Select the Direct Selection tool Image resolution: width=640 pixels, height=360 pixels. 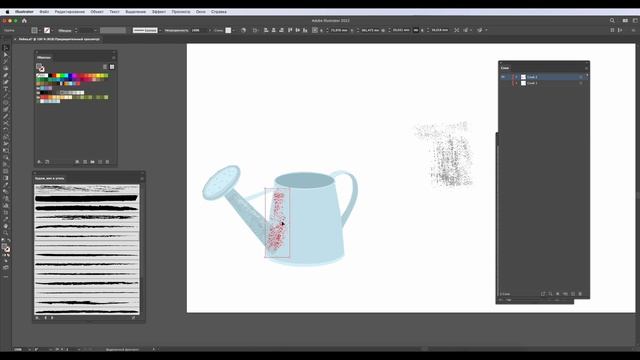tap(6, 55)
